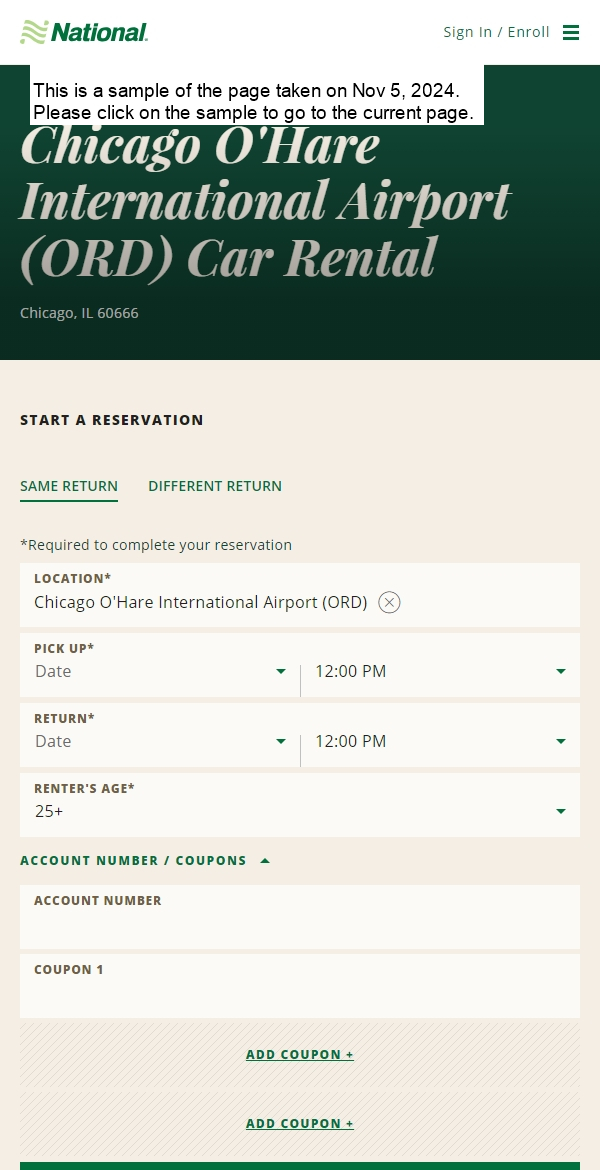Open the Return time dropdown arrow
The image size is (600, 1170).
560,742
